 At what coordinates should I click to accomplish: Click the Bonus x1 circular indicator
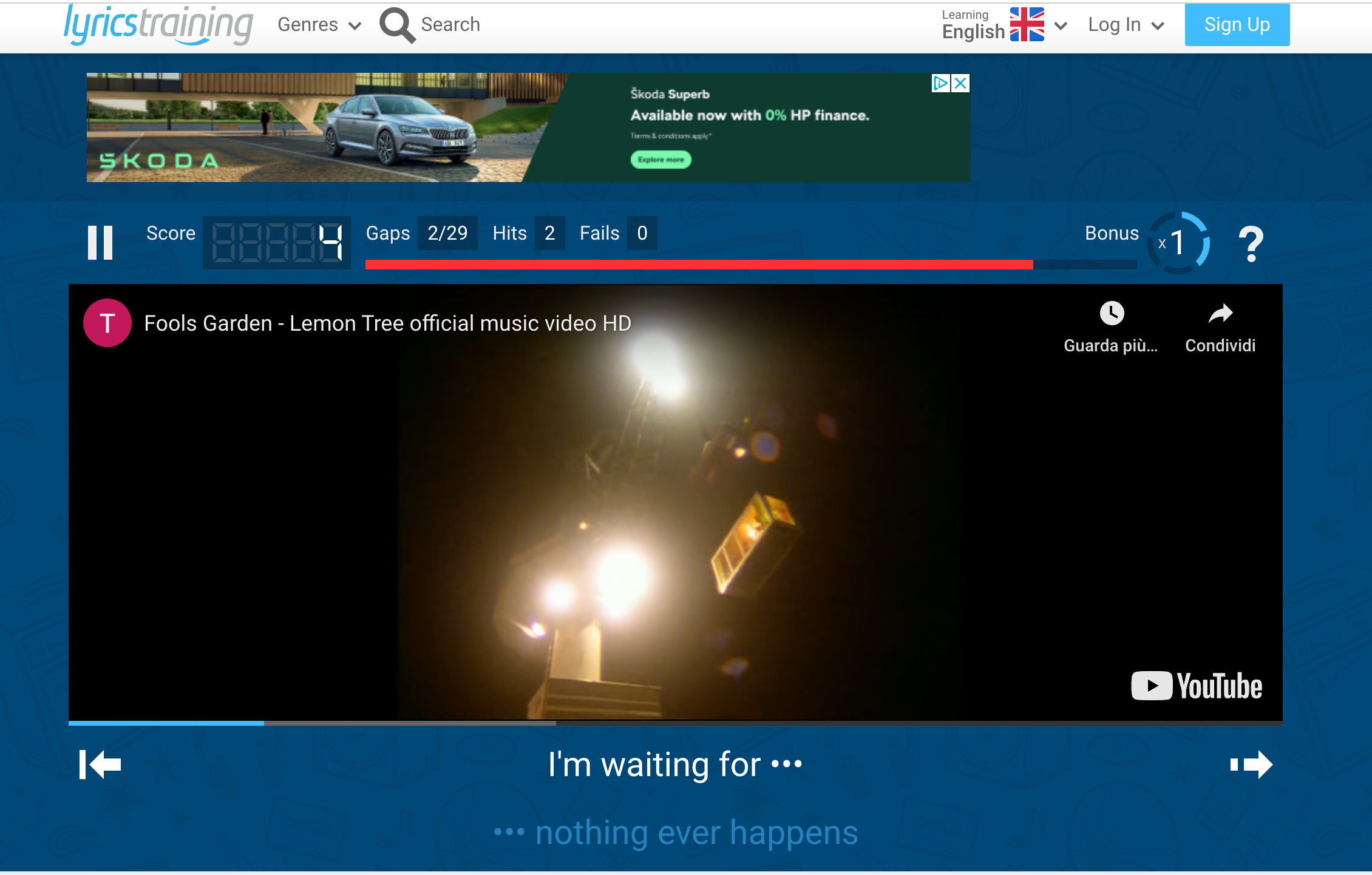tap(1178, 243)
